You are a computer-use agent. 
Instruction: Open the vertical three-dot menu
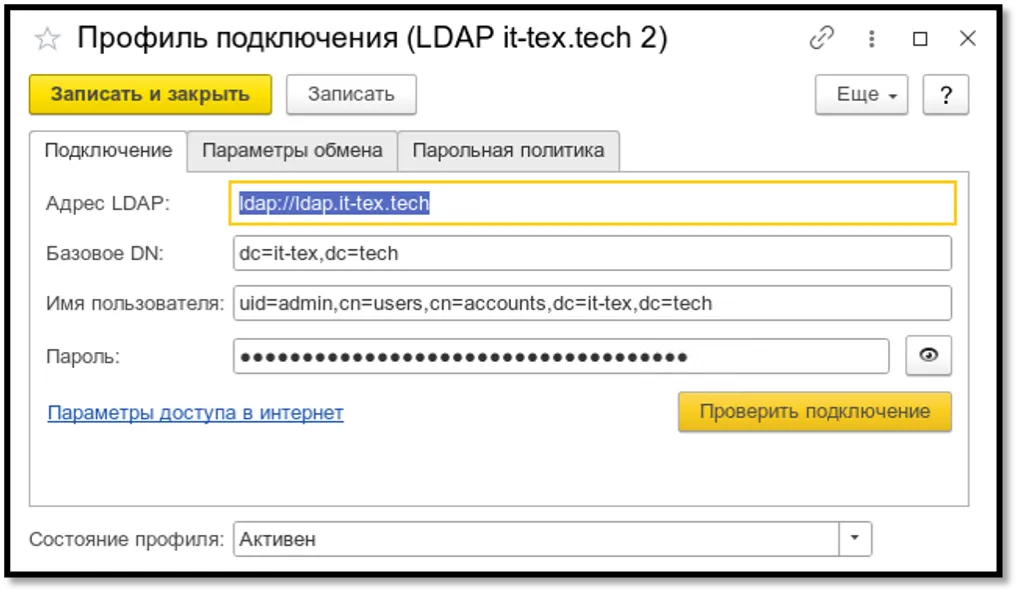point(871,38)
